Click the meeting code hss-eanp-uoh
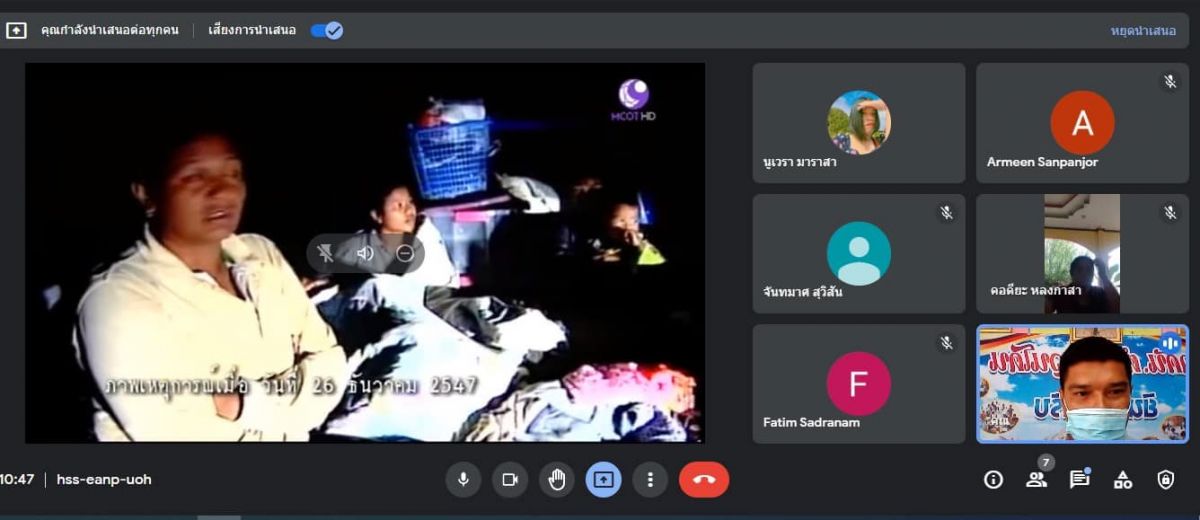Image resolution: width=1200 pixels, height=520 pixels. 104,480
